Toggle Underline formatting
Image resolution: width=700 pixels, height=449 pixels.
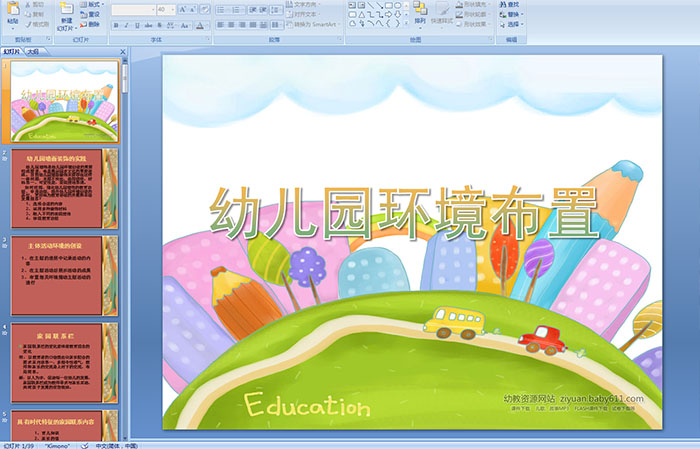point(137,25)
